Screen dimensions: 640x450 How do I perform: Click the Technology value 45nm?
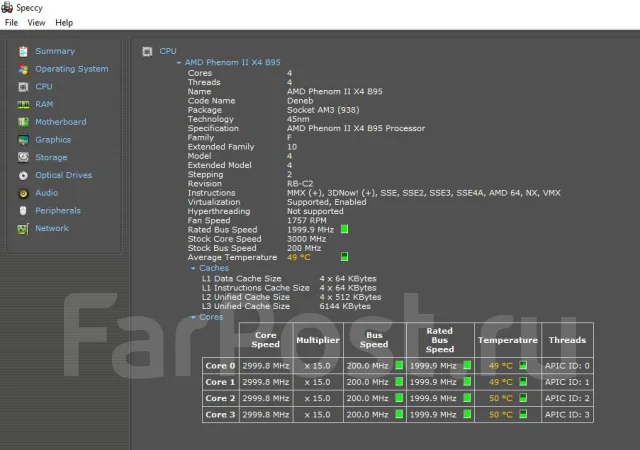pyautogui.click(x=298, y=119)
